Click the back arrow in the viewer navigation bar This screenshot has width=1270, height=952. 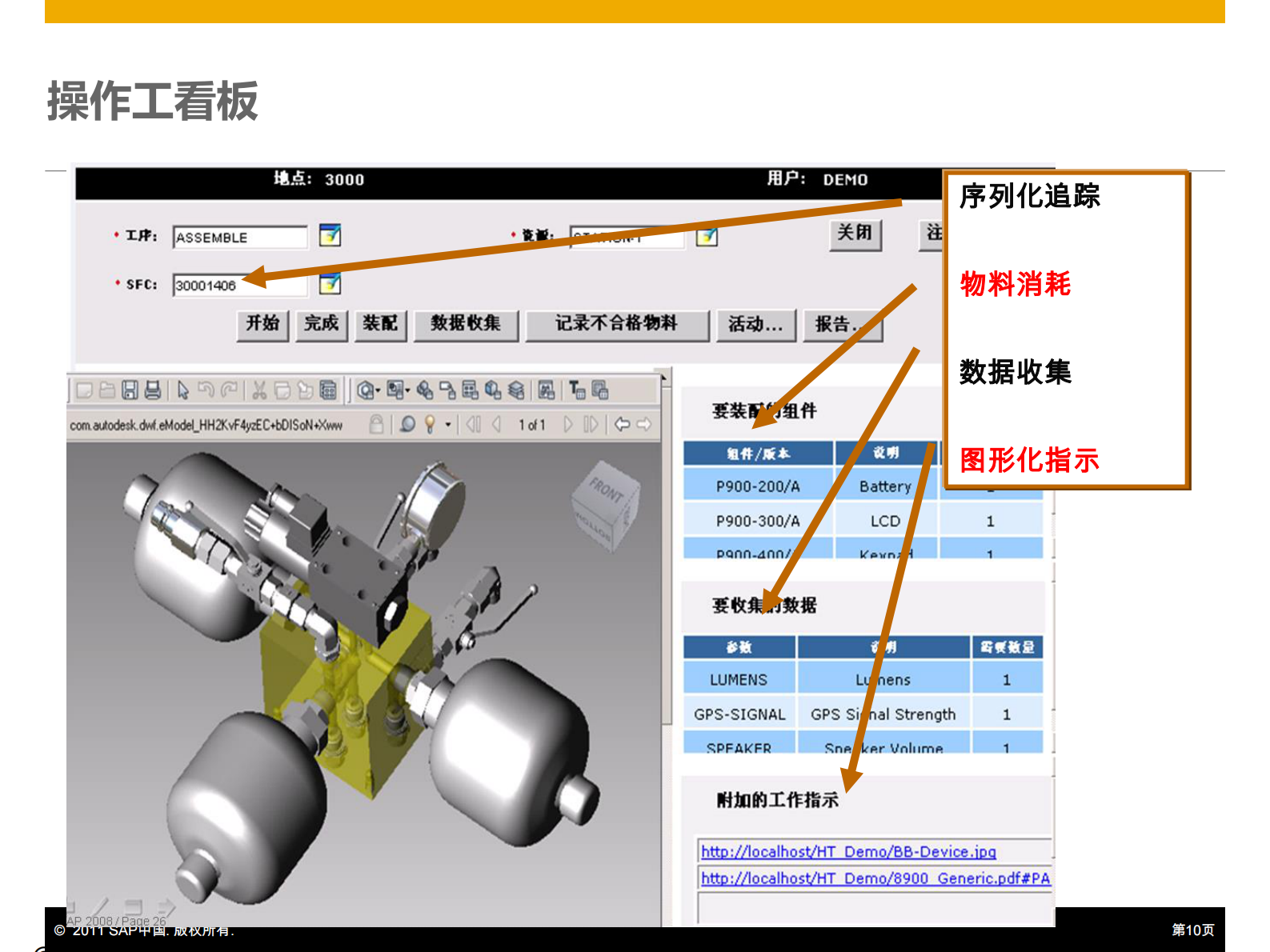click(622, 424)
